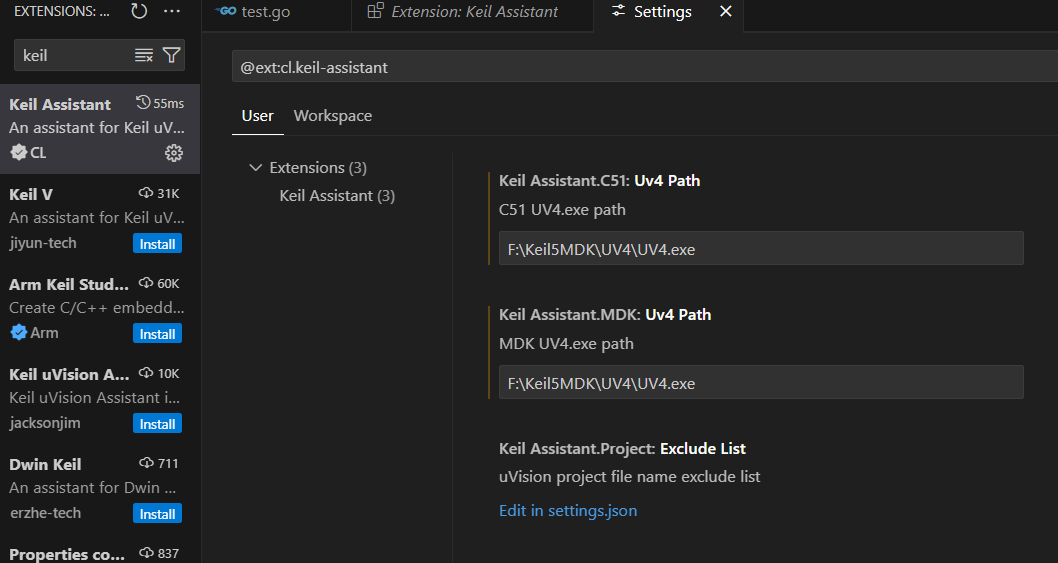Install the Arm Keil Studio extension
The height and width of the screenshot is (563, 1058).
tap(157, 334)
